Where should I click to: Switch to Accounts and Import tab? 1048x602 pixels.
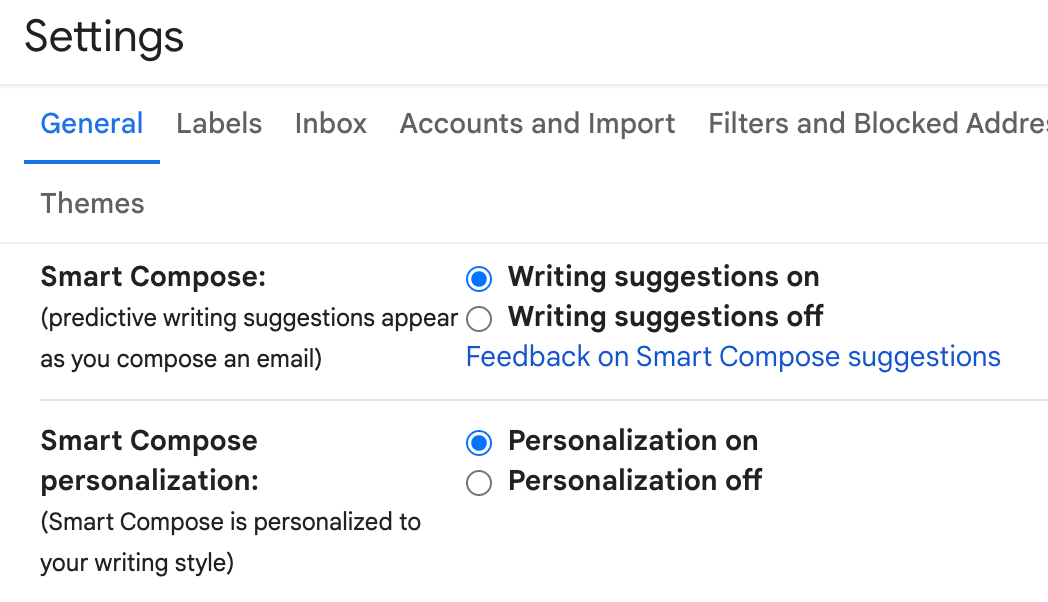537,123
